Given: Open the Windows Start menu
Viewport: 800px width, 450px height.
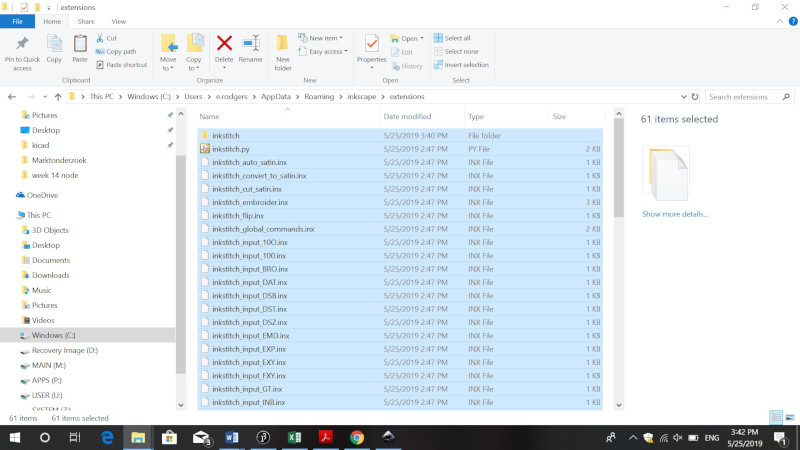Looking at the screenshot, I should pos(14,437).
